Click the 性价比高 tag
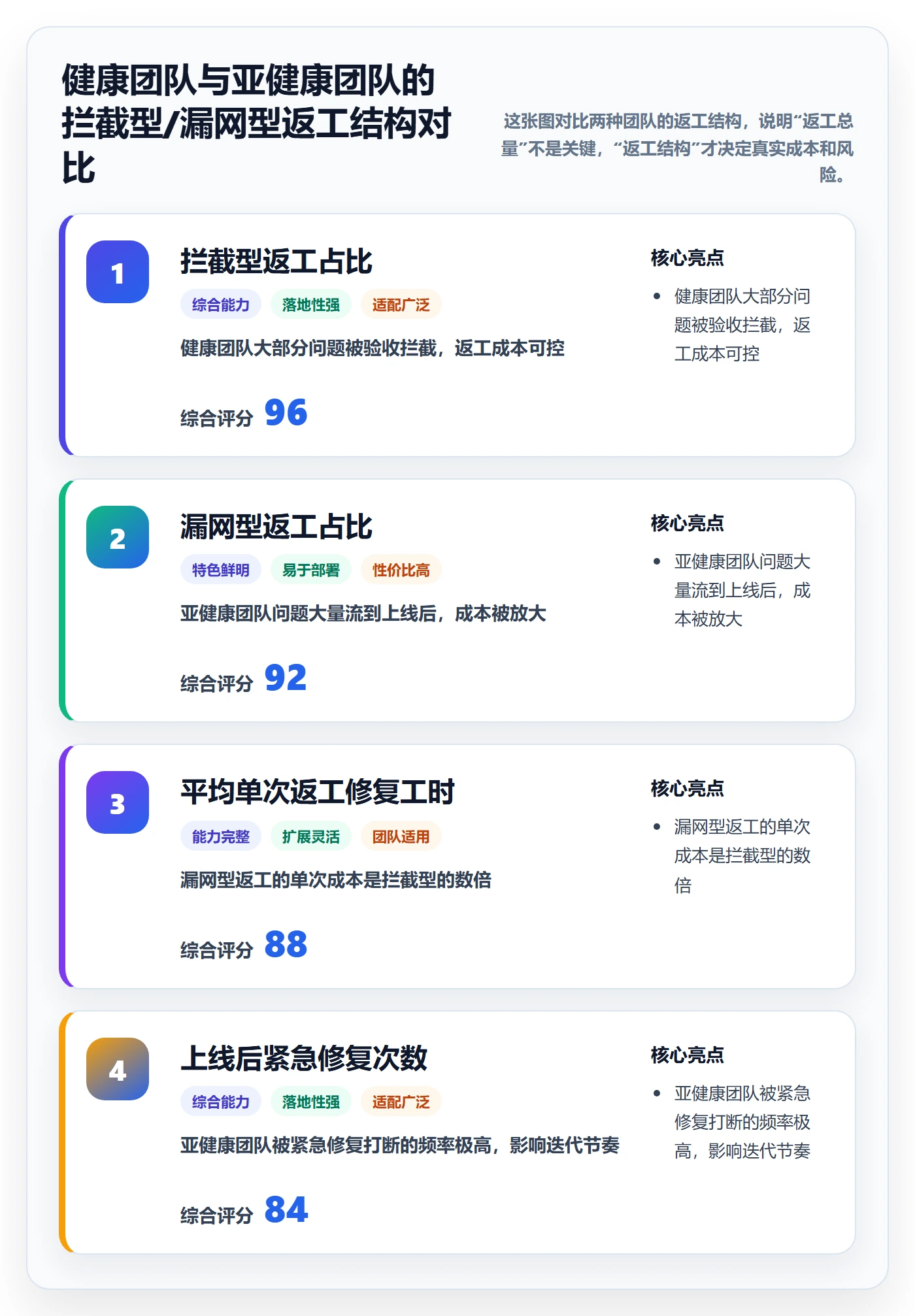Viewport: 915px width, 1316px height. tap(401, 570)
